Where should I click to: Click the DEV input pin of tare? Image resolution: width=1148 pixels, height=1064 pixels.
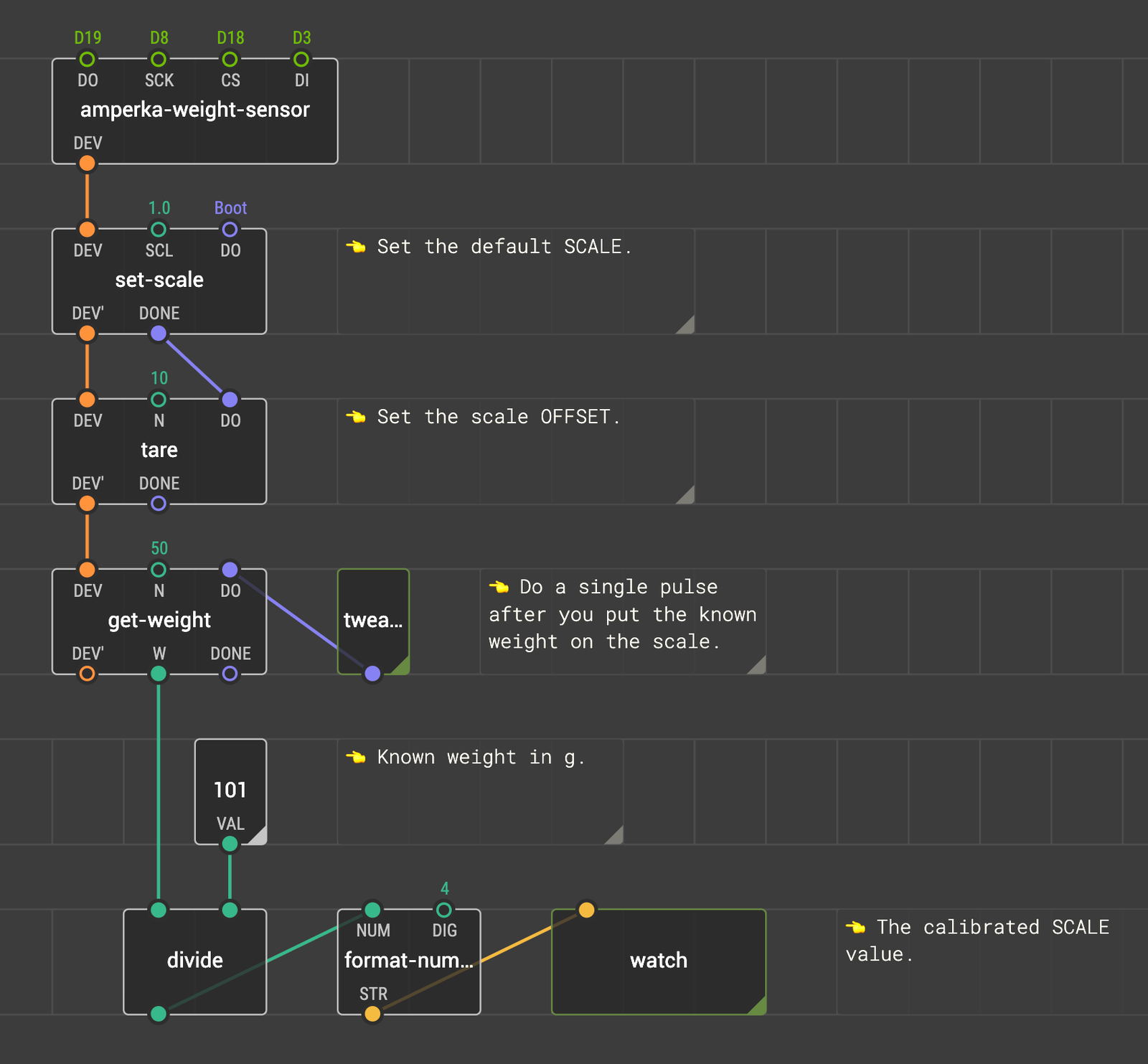87,399
